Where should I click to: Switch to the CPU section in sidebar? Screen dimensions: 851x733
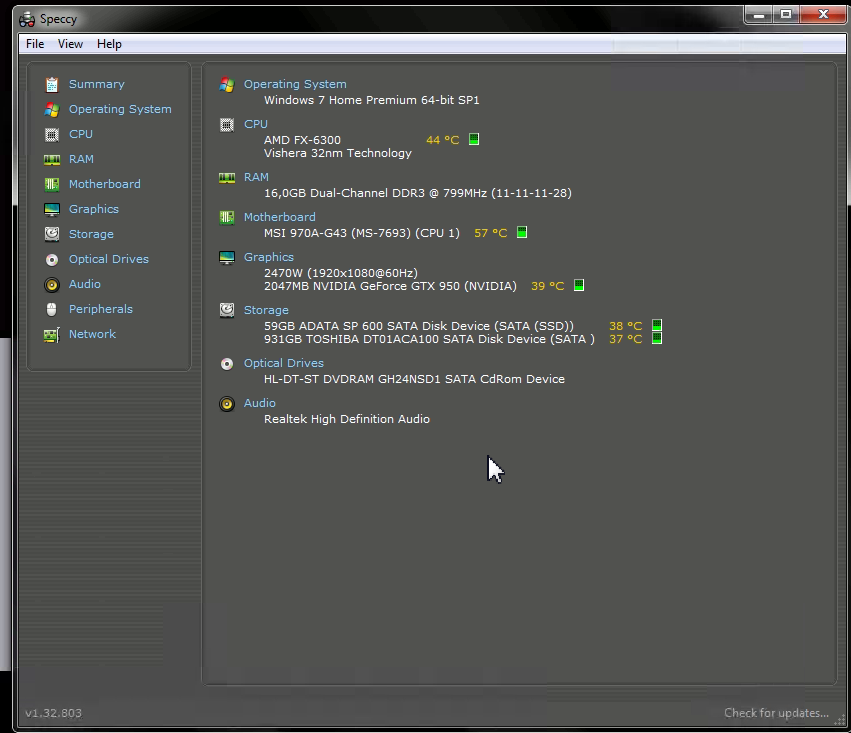click(x=81, y=134)
